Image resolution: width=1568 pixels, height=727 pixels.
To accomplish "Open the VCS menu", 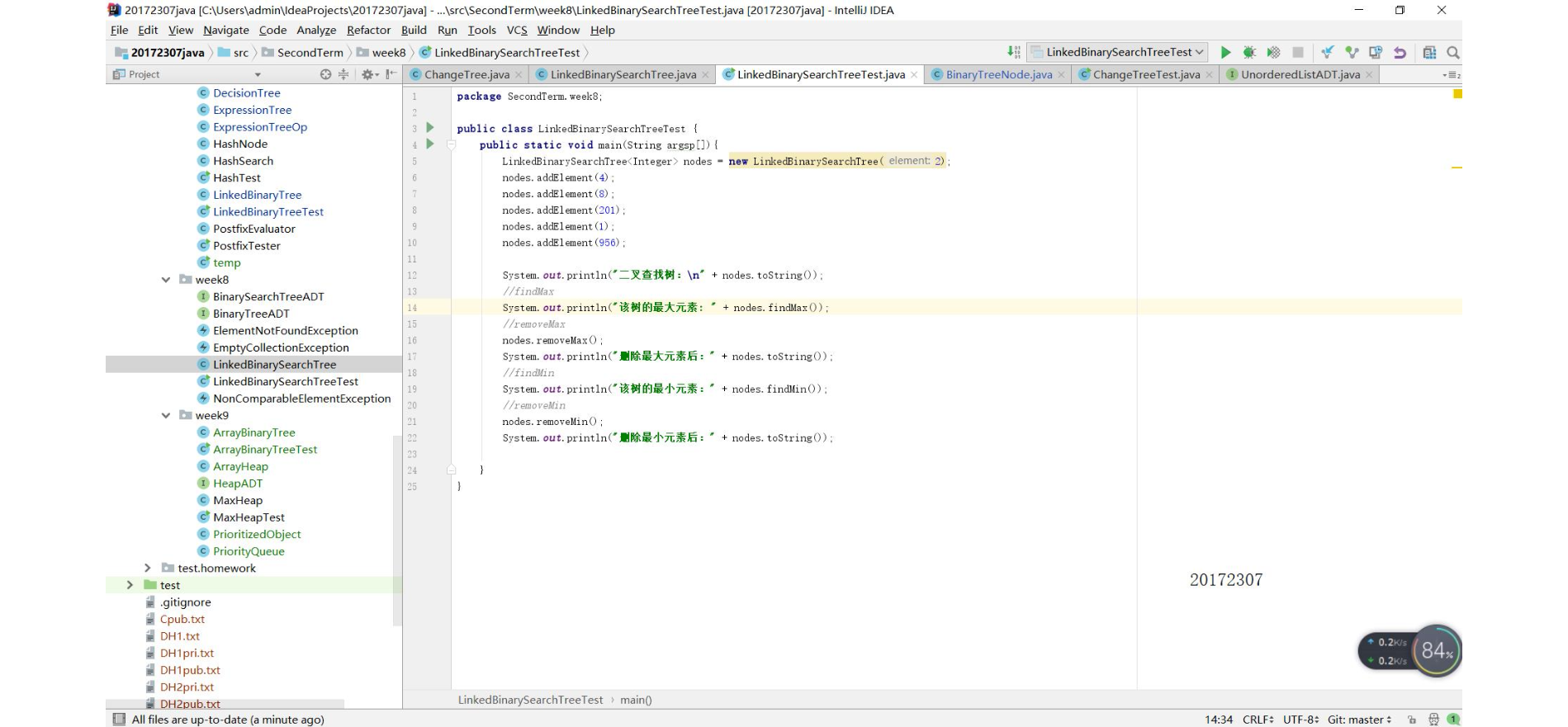I will [x=517, y=31].
